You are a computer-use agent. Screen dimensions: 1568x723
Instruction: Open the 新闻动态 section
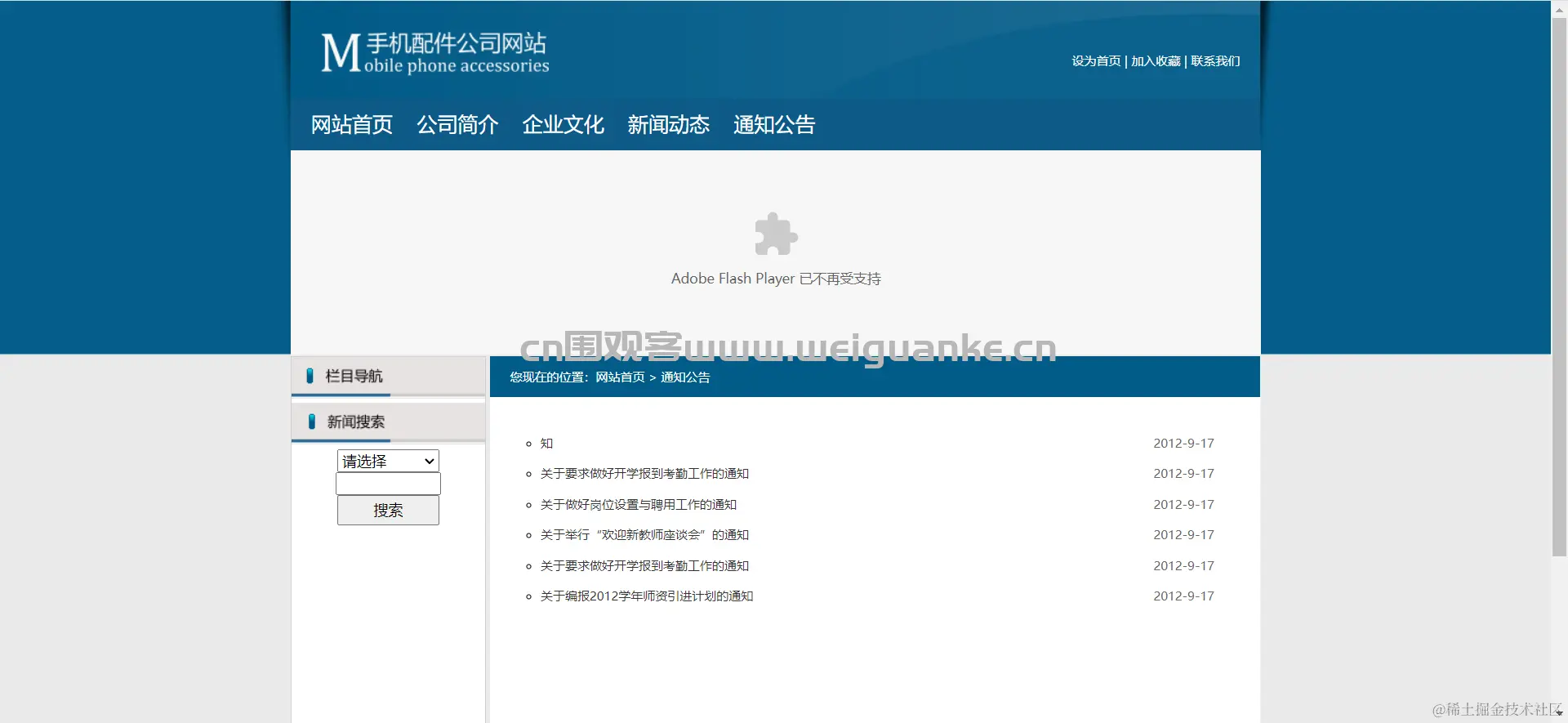[x=668, y=125]
